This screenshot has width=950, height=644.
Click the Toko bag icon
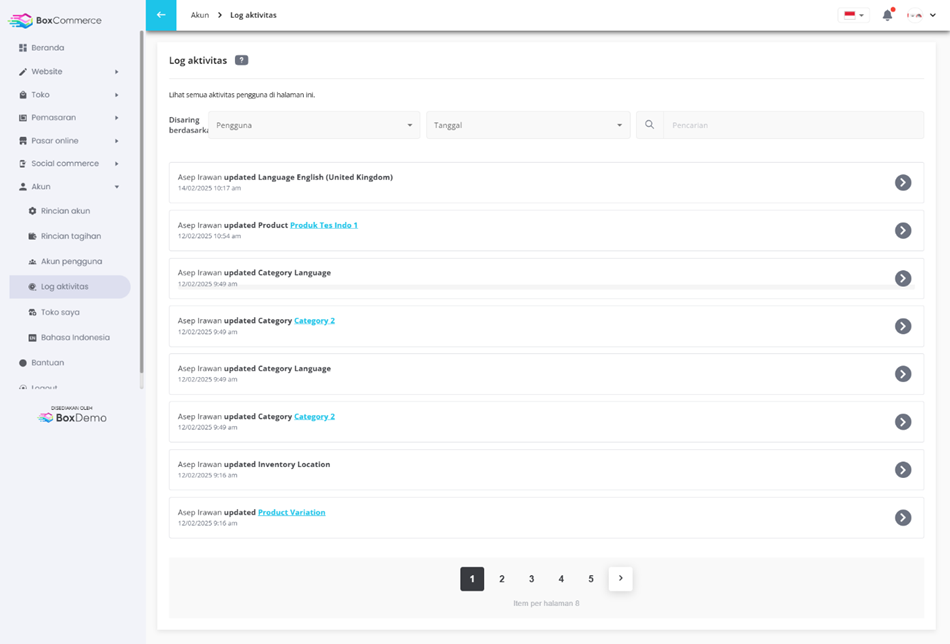23,95
